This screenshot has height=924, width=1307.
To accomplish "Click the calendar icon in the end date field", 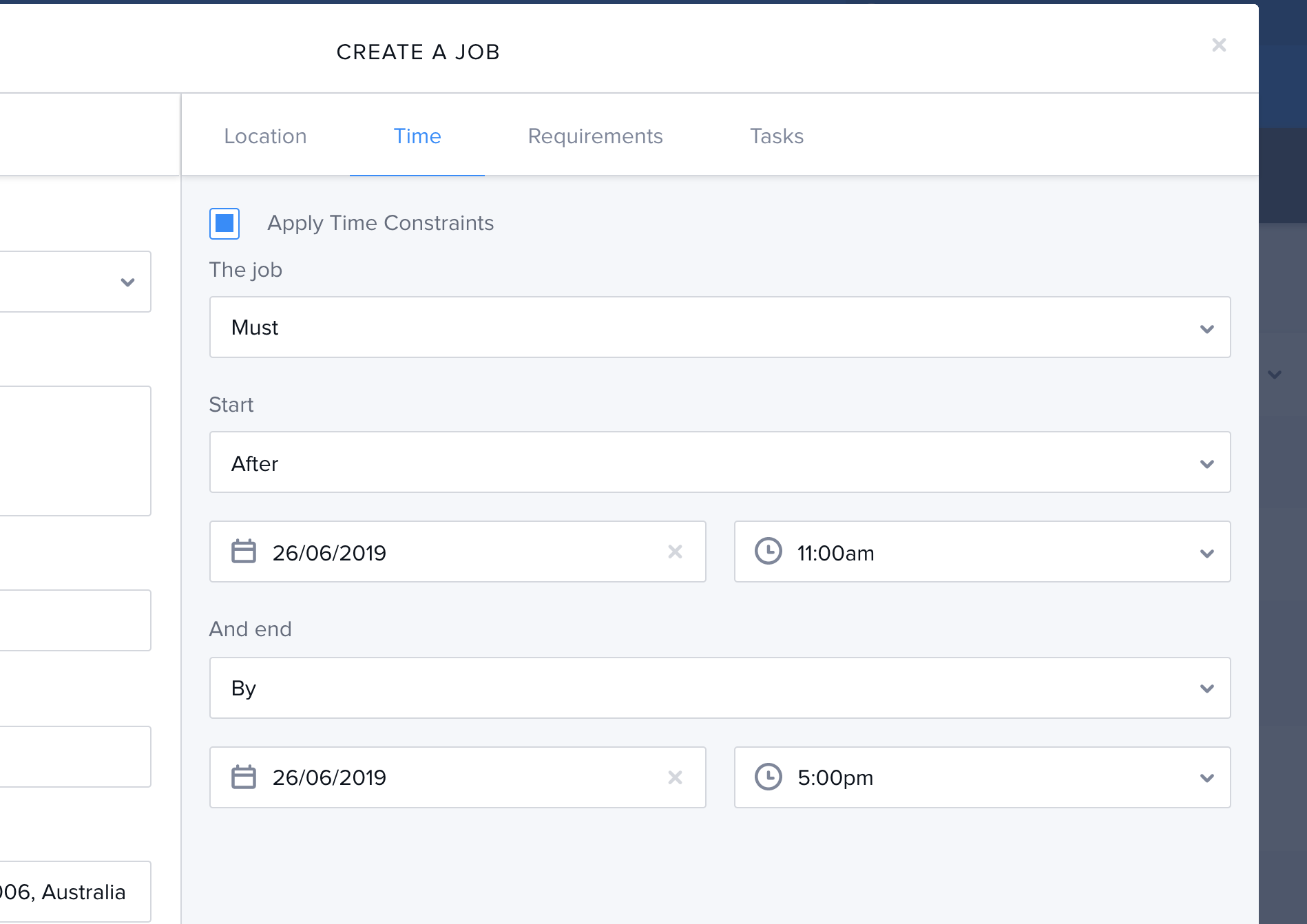I will point(244,777).
